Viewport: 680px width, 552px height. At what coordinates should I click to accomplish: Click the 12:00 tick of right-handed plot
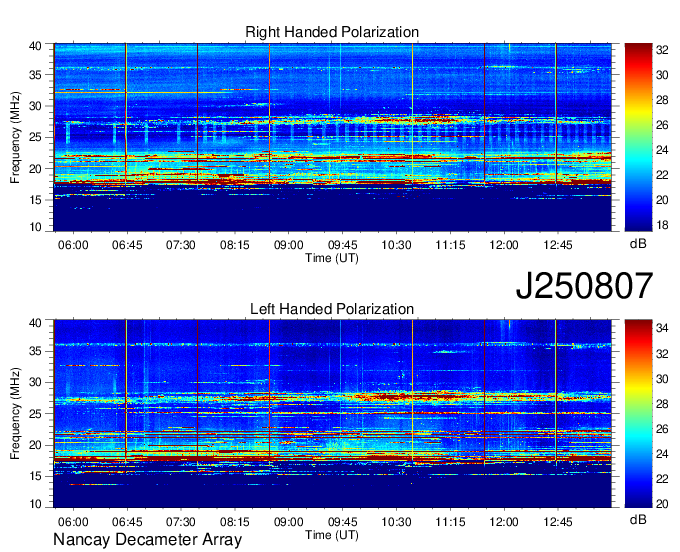[504, 245]
